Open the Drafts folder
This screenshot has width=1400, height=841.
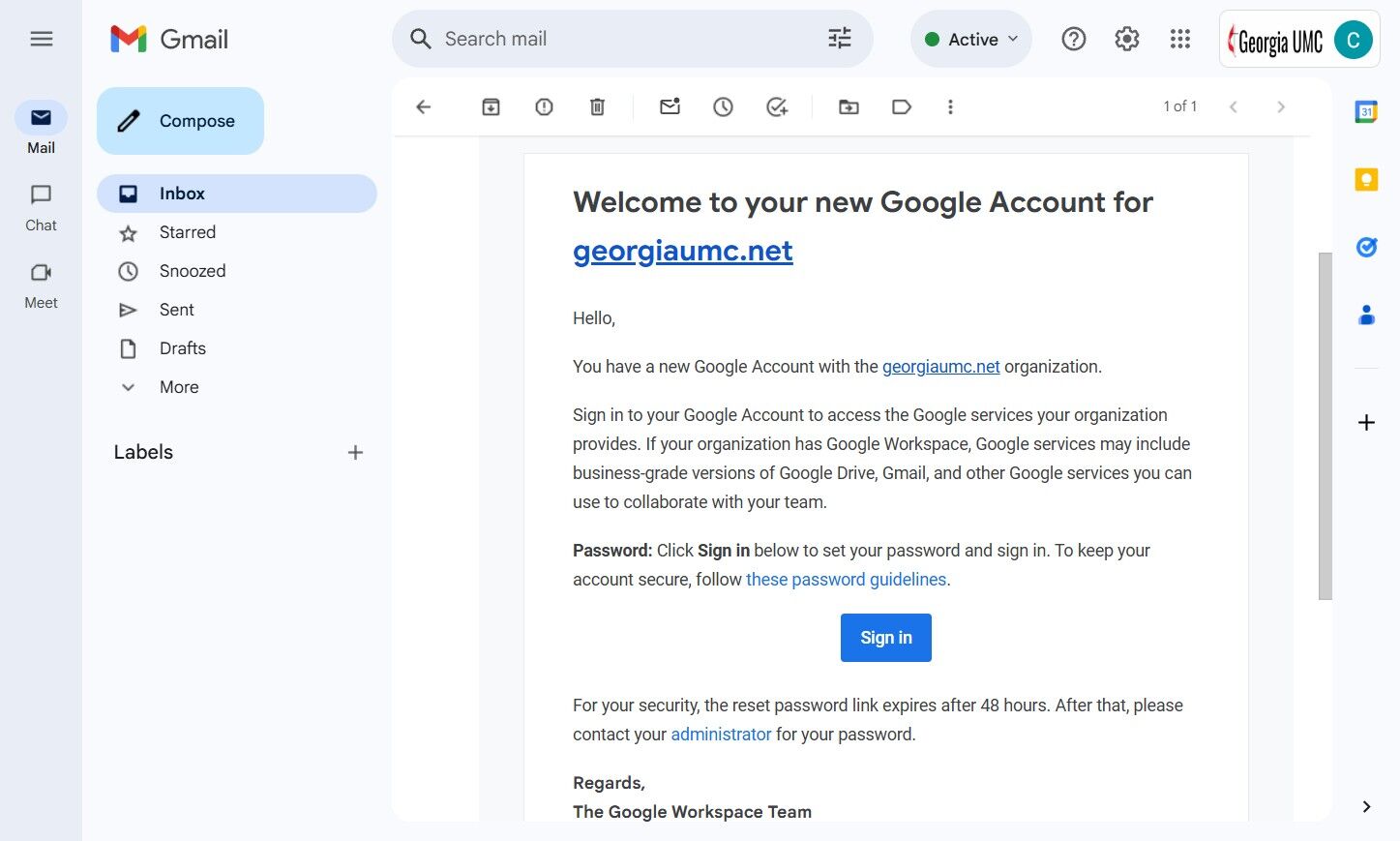coord(183,348)
